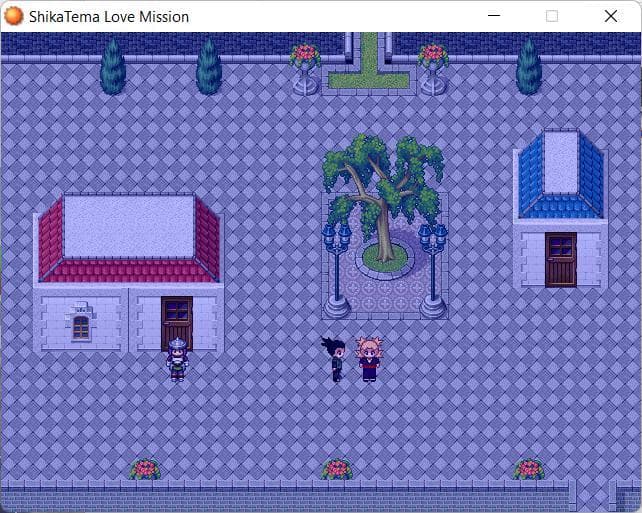Minimize the ShikaTema Love Mission window
This screenshot has width=642, height=513.
494,16
